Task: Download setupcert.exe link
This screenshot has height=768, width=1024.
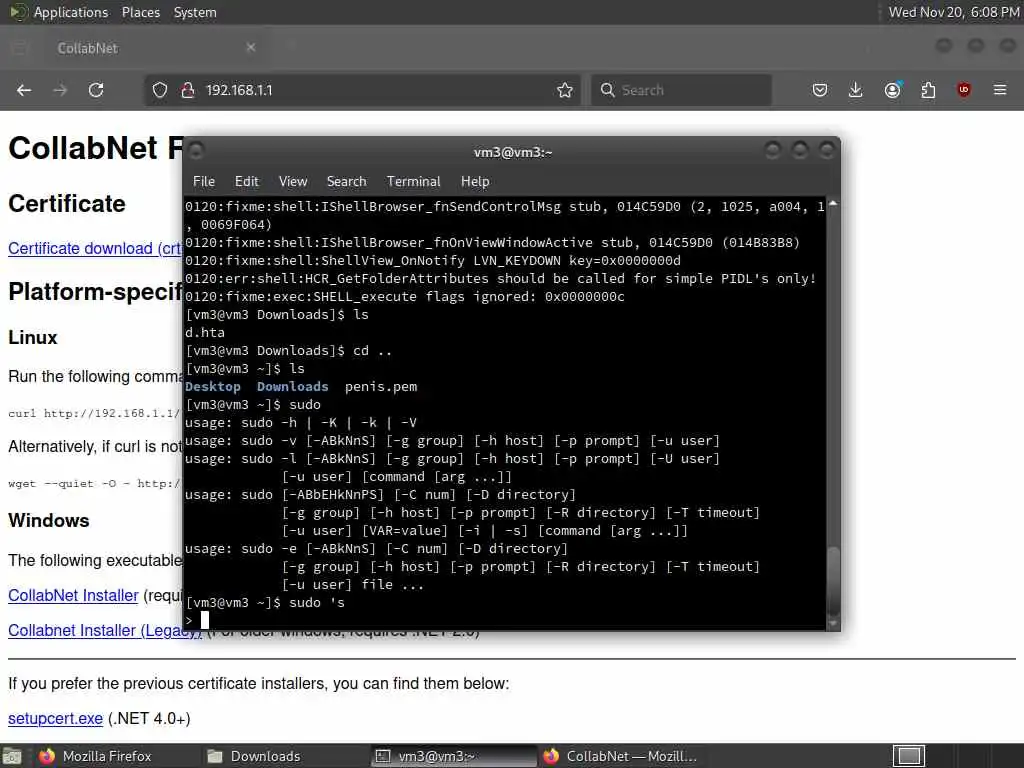Action: pyautogui.click(x=56, y=718)
